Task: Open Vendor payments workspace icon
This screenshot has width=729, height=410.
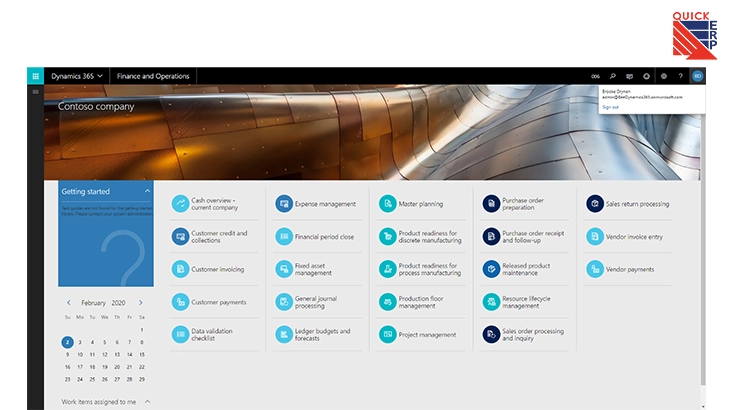Action: (595, 269)
